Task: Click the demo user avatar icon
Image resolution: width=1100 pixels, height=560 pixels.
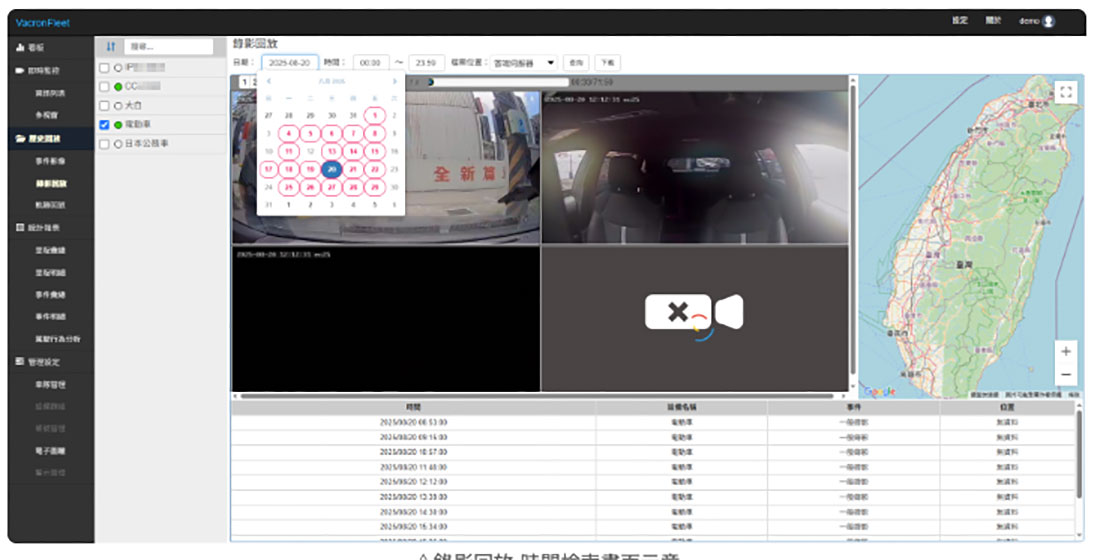Action: coord(1048,21)
